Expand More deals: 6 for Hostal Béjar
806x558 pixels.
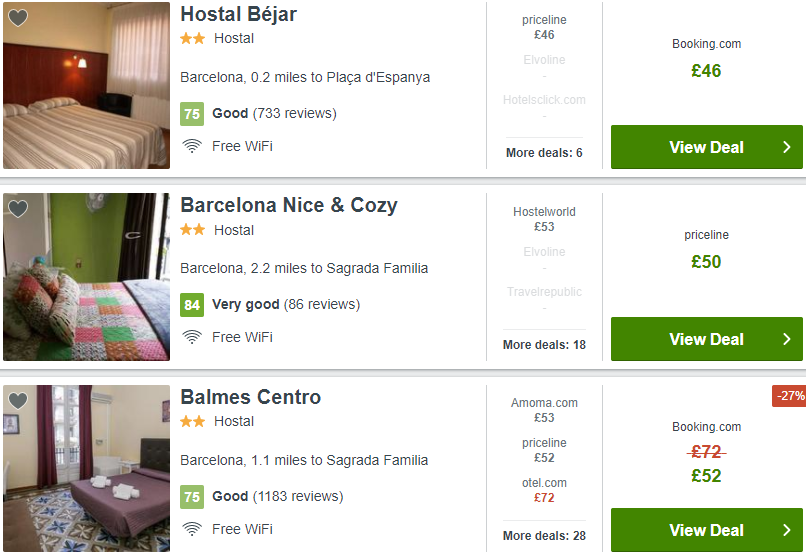pyautogui.click(x=544, y=153)
